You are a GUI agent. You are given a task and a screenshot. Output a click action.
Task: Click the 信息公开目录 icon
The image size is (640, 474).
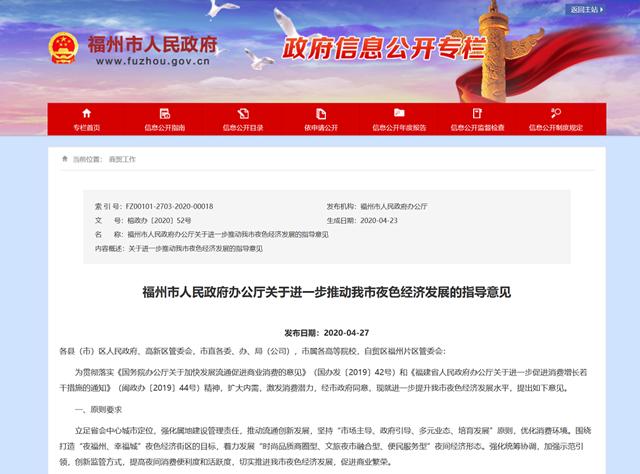point(241,112)
